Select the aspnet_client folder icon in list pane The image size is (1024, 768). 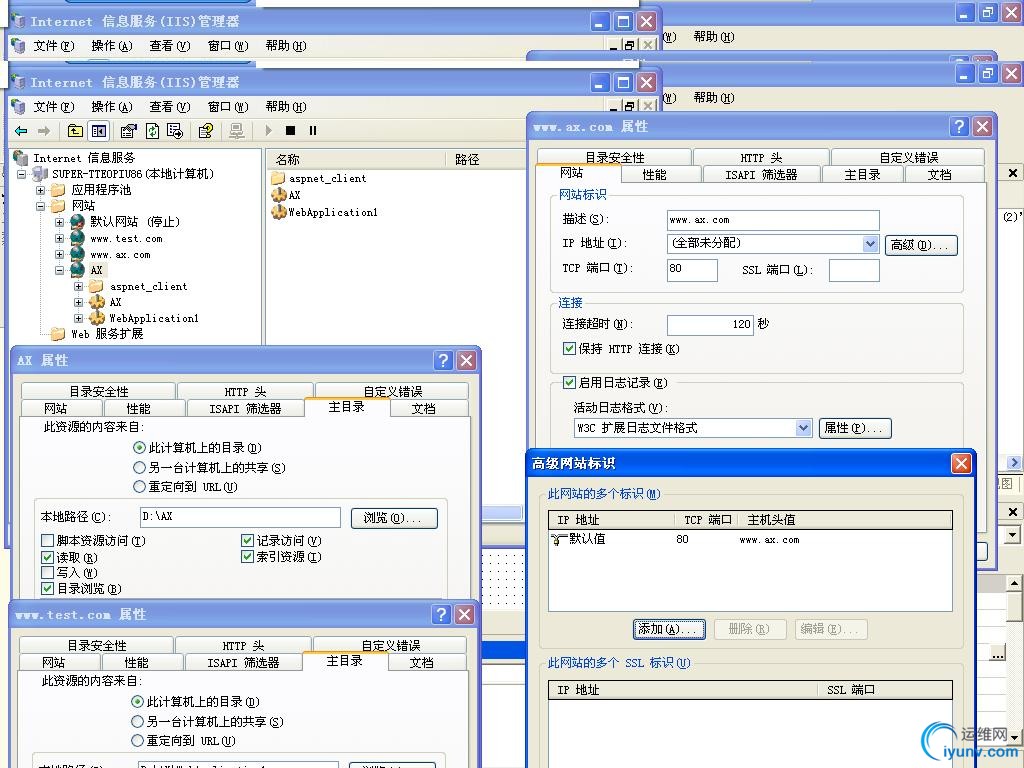click(278, 178)
